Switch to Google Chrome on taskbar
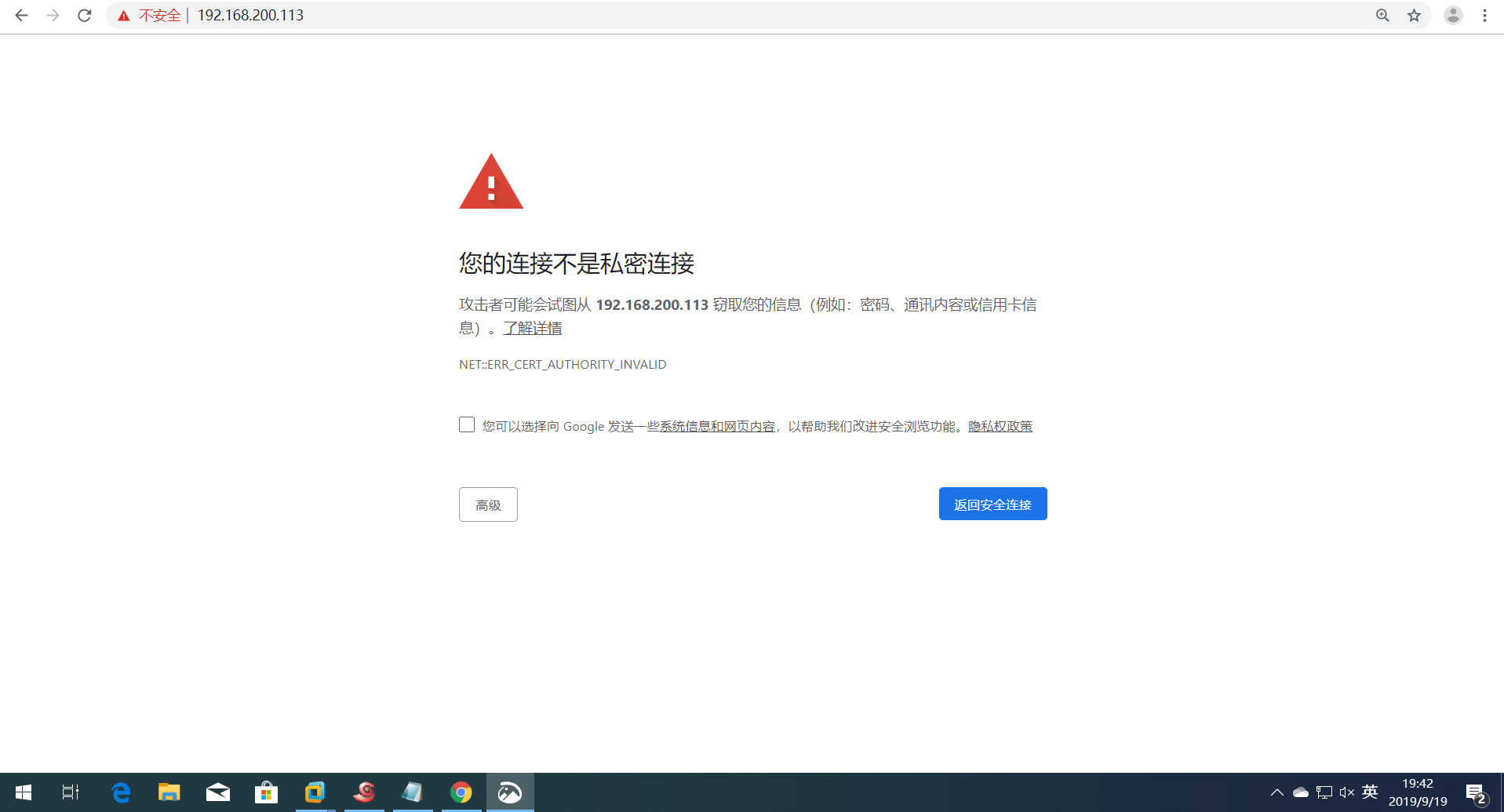Viewport: 1504px width, 812px height. pyautogui.click(x=461, y=792)
